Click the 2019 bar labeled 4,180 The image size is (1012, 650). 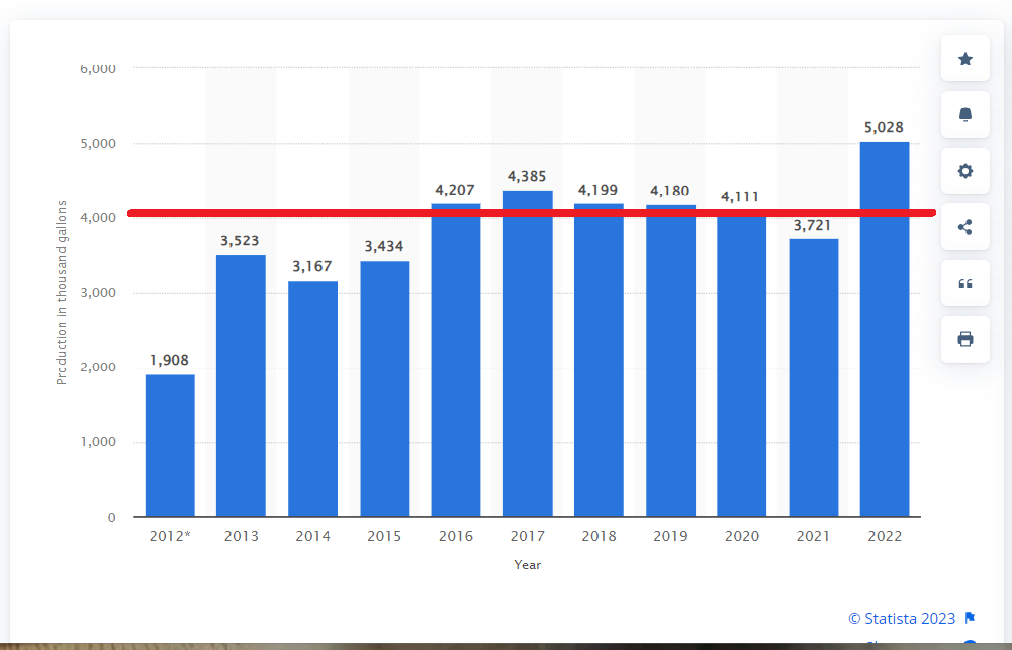[671, 365]
